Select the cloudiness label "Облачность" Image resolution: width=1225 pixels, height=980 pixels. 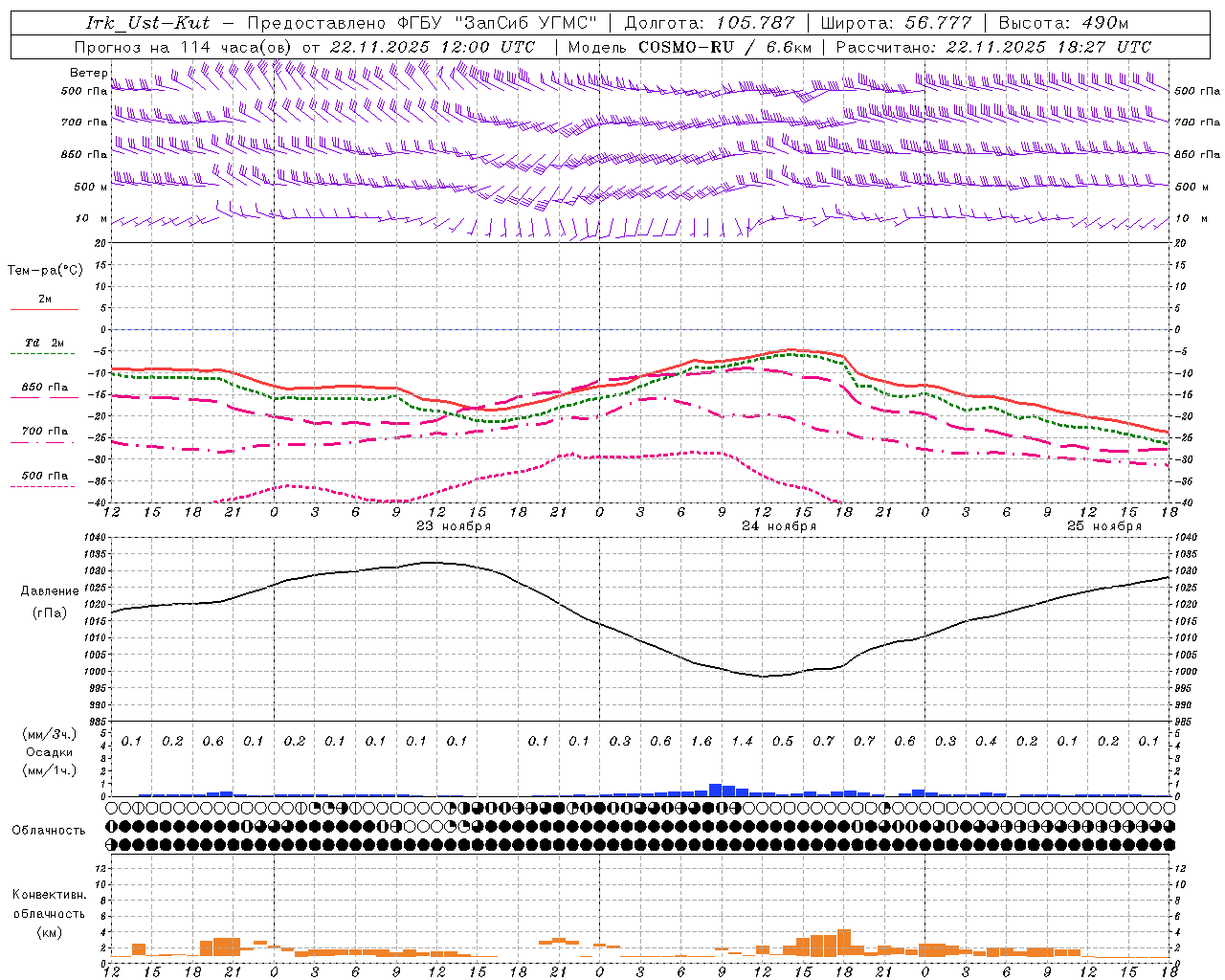tap(48, 831)
